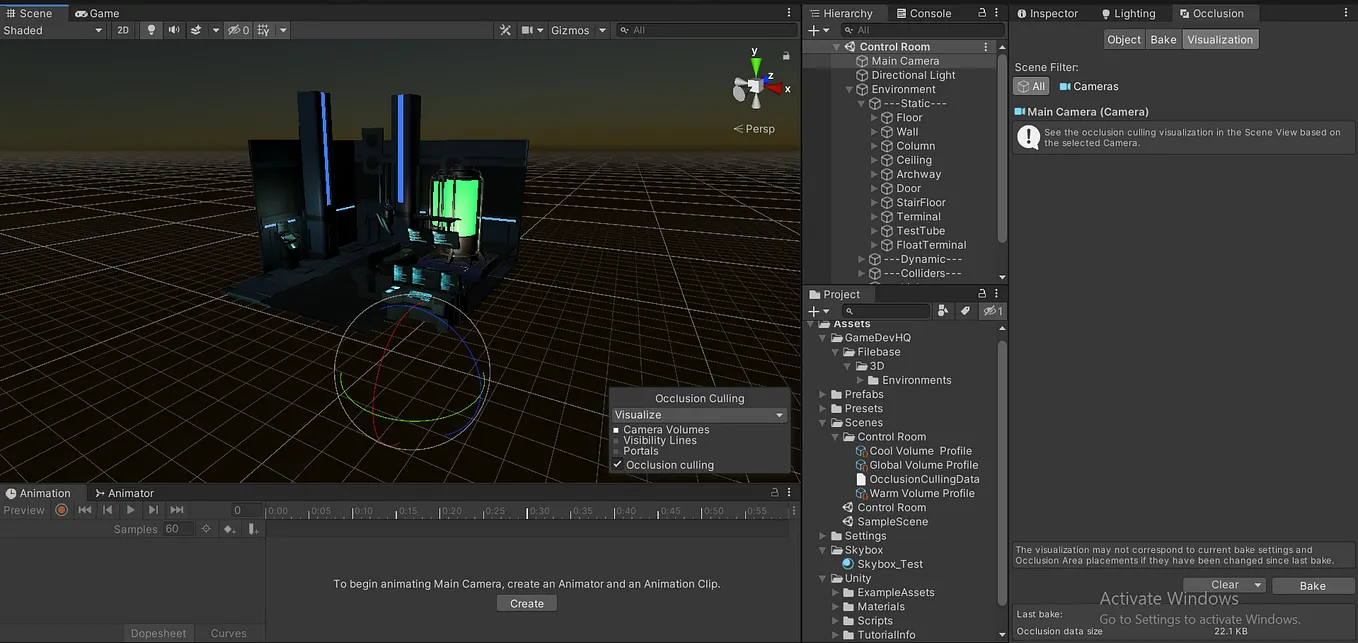Image resolution: width=1358 pixels, height=643 pixels.
Task: Click the Hierarchy lock icon
Action: point(982,13)
